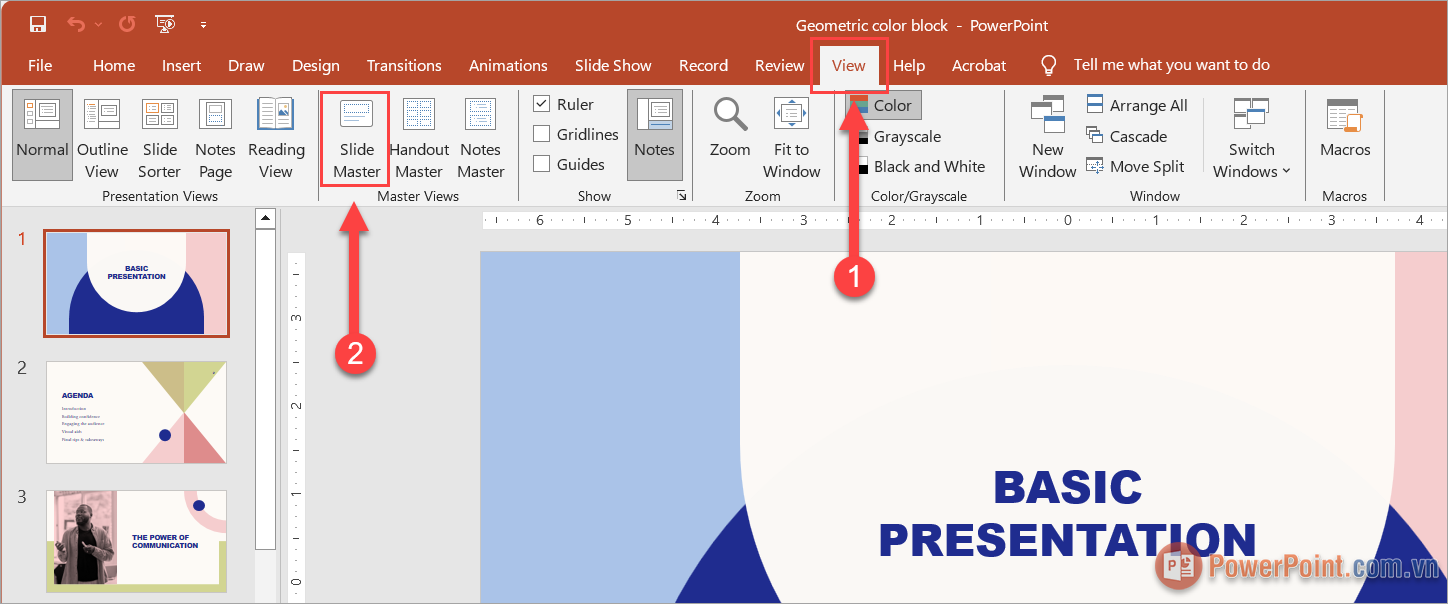The height and width of the screenshot is (604, 1448).
Task: Switch to the Review tab
Action: click(780, 66)
